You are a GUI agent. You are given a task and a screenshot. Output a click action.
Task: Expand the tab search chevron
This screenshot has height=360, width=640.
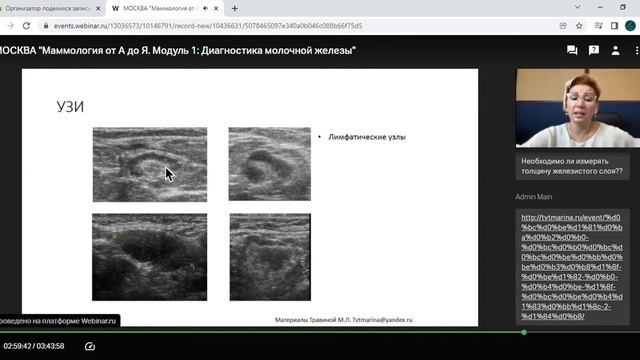(578, 7)
